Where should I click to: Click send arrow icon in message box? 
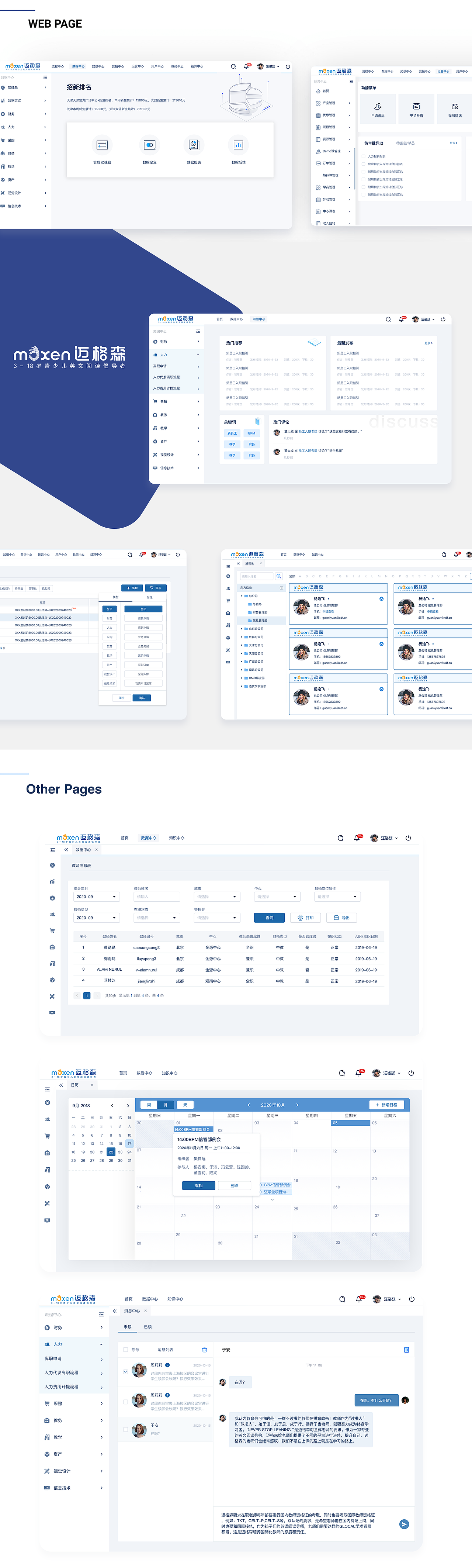(404, 1524)
